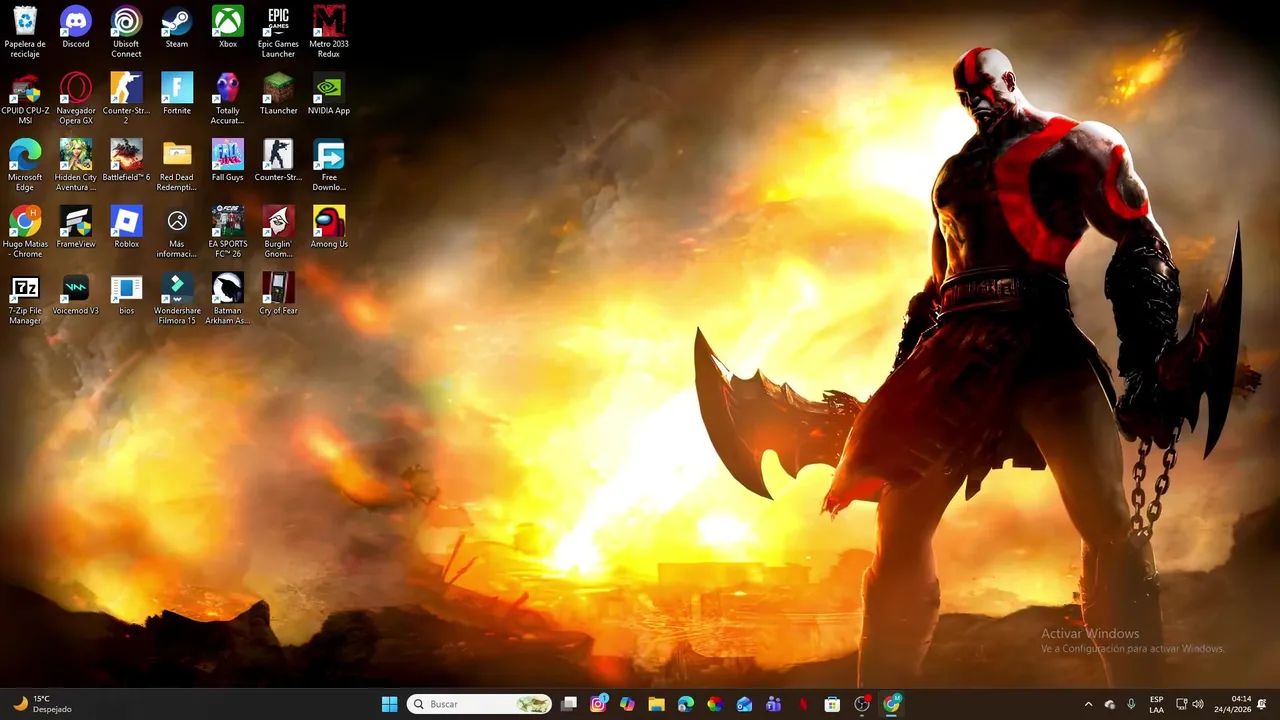The width and height of the screenshot is (1280, 720).
Task: Select the Metro 2033 Redux icon
Action: (329, 32)
